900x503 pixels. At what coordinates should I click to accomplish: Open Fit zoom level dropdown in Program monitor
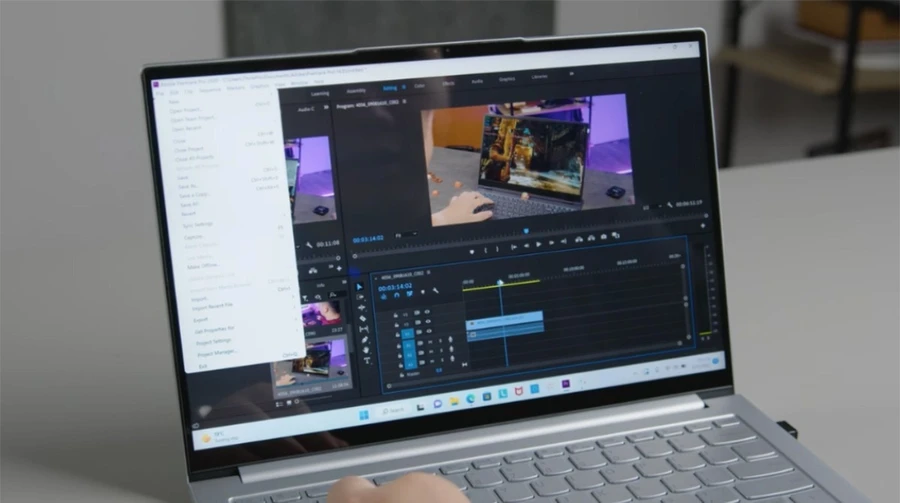tap(406, 235)
